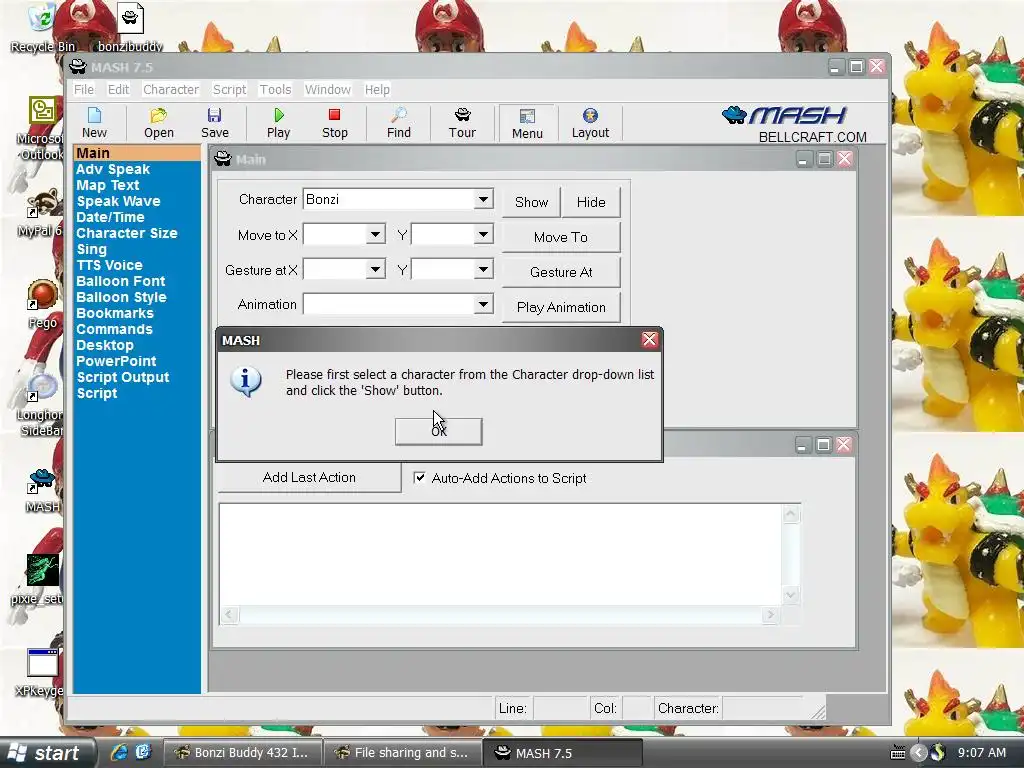Expand the Move to Y dropdown

483,234
